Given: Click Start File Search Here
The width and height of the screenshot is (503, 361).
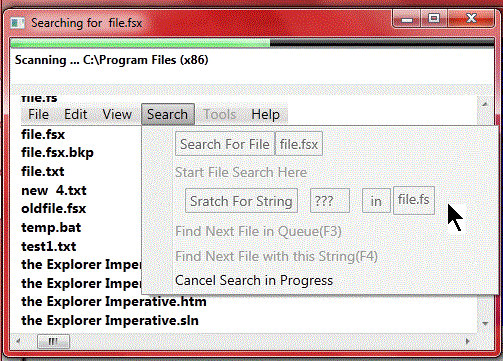Looking at the screenshot, I should click(x=241, y=172).
